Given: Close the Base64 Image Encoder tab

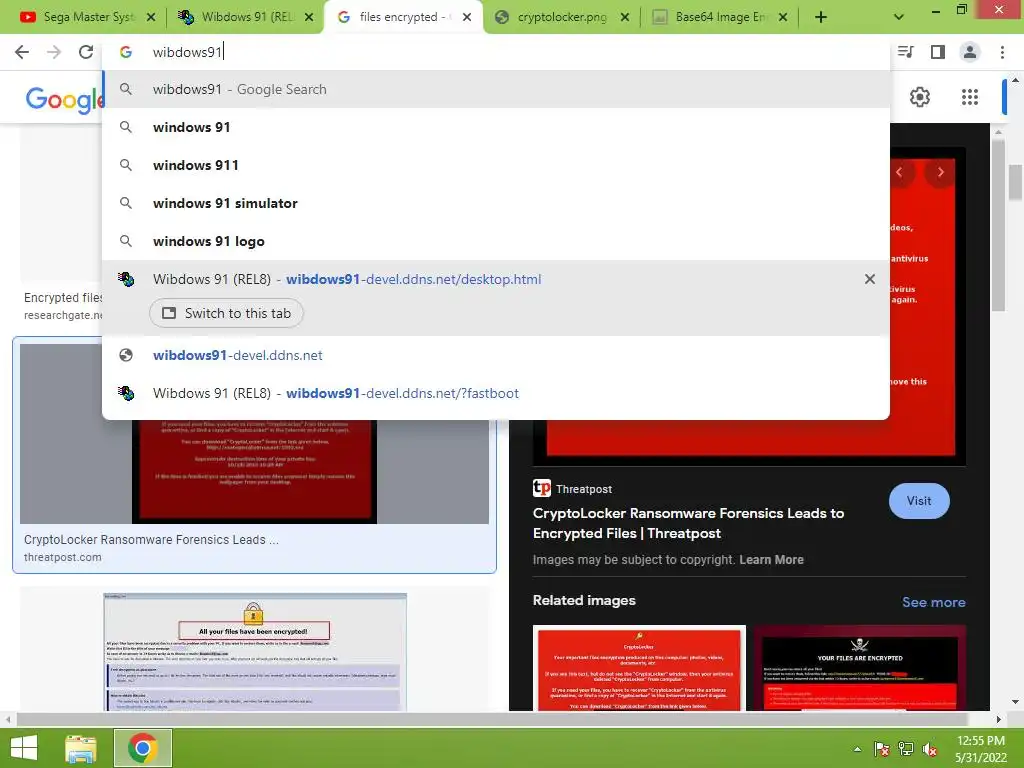Looking at the screenshot, I should (x=783, y=17).
